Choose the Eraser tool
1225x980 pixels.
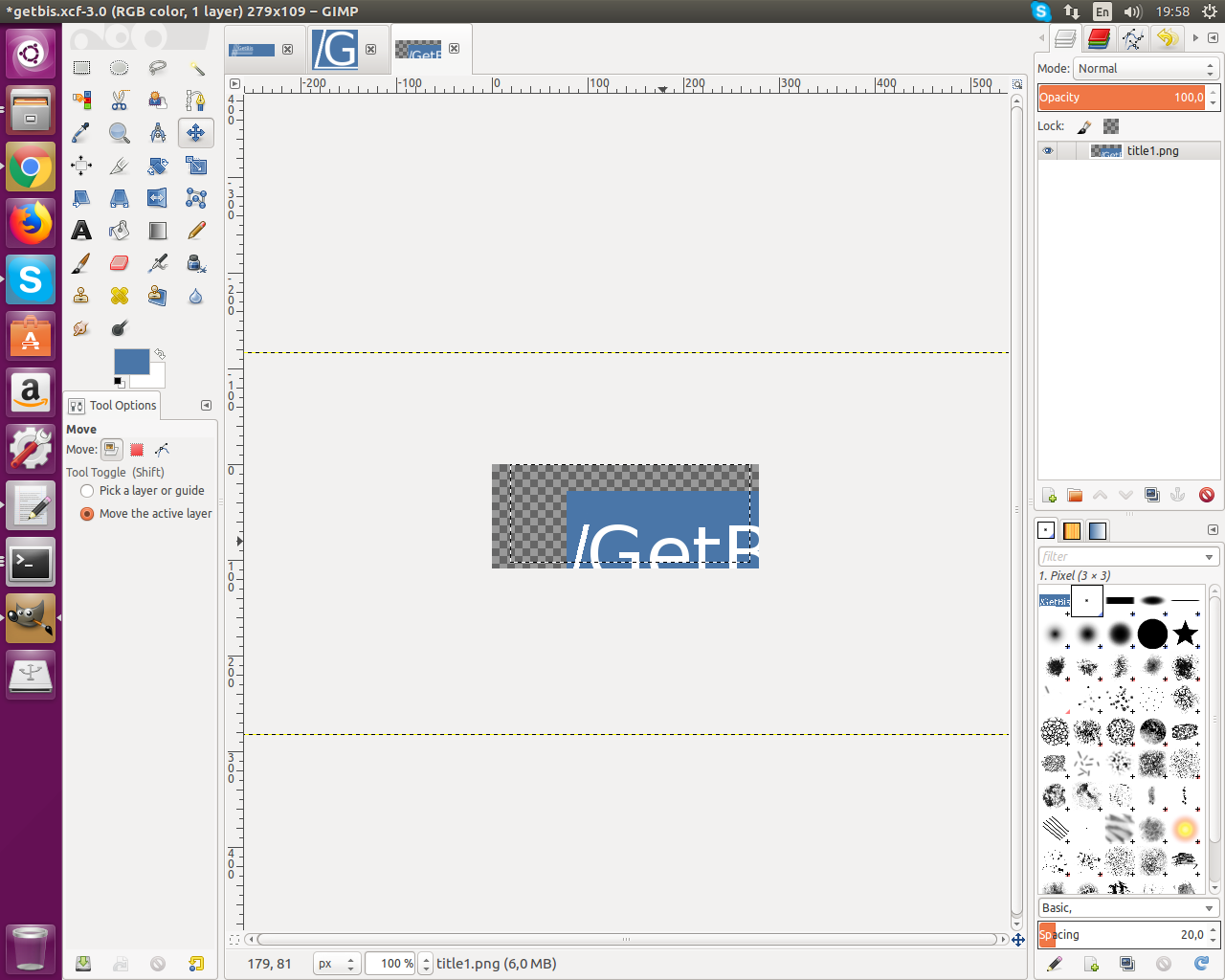[x=119, y=263]
